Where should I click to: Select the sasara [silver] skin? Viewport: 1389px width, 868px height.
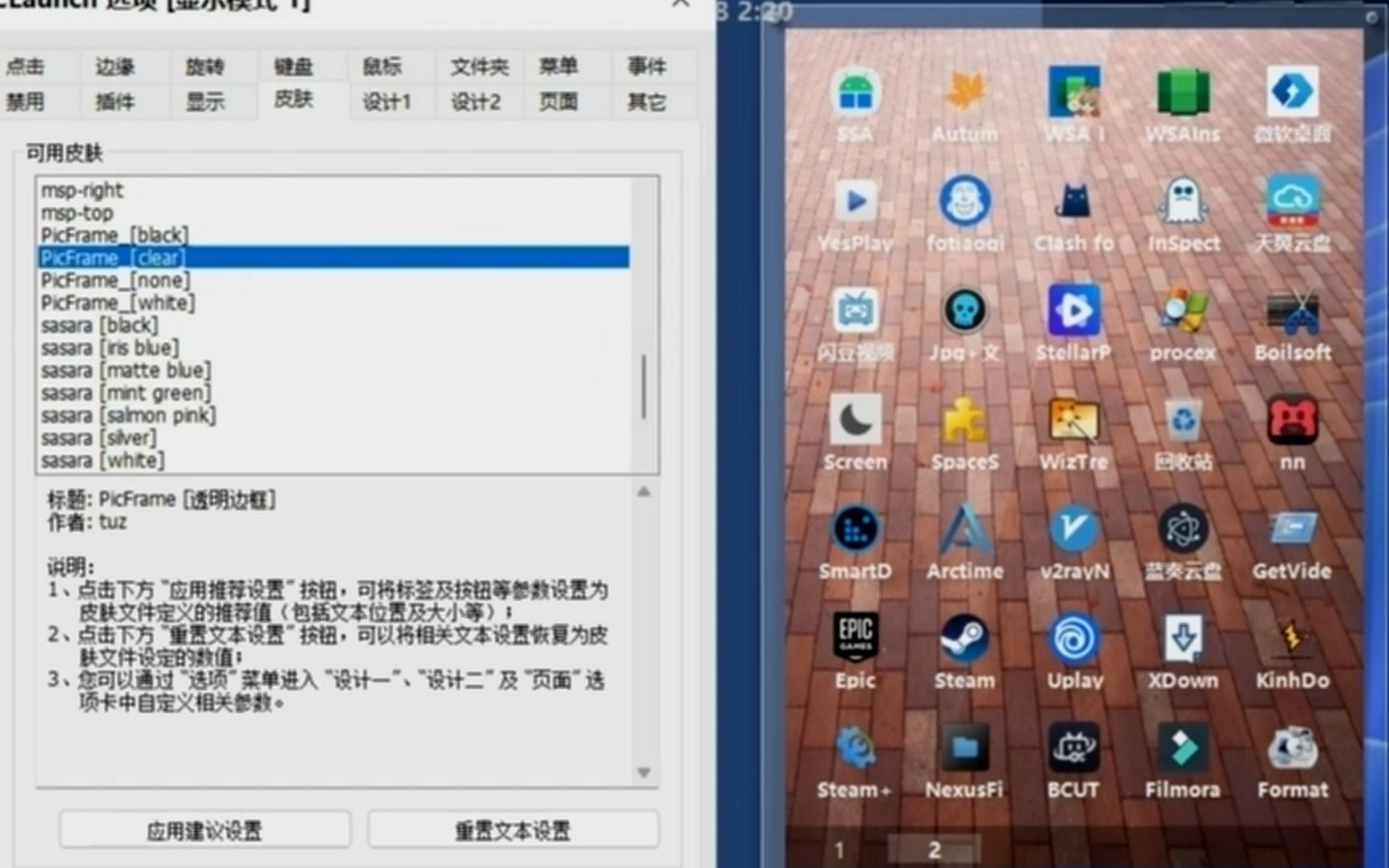point(334,438)
